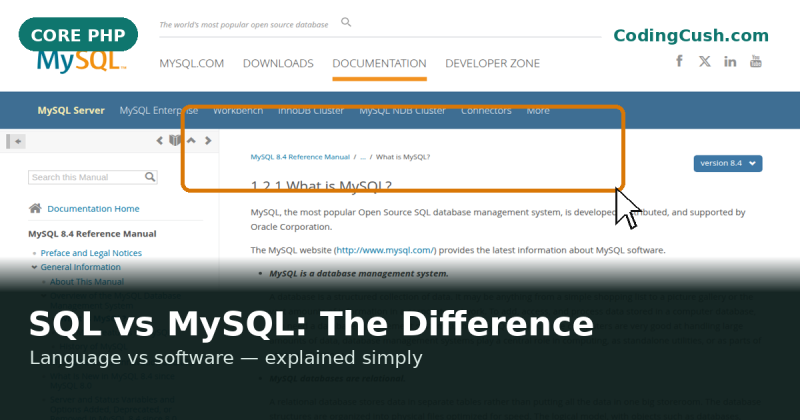Viewport: 800px width, 420px height.
Task: Collapse the sidebar with the toggle icon
Action: coord(15,141)
